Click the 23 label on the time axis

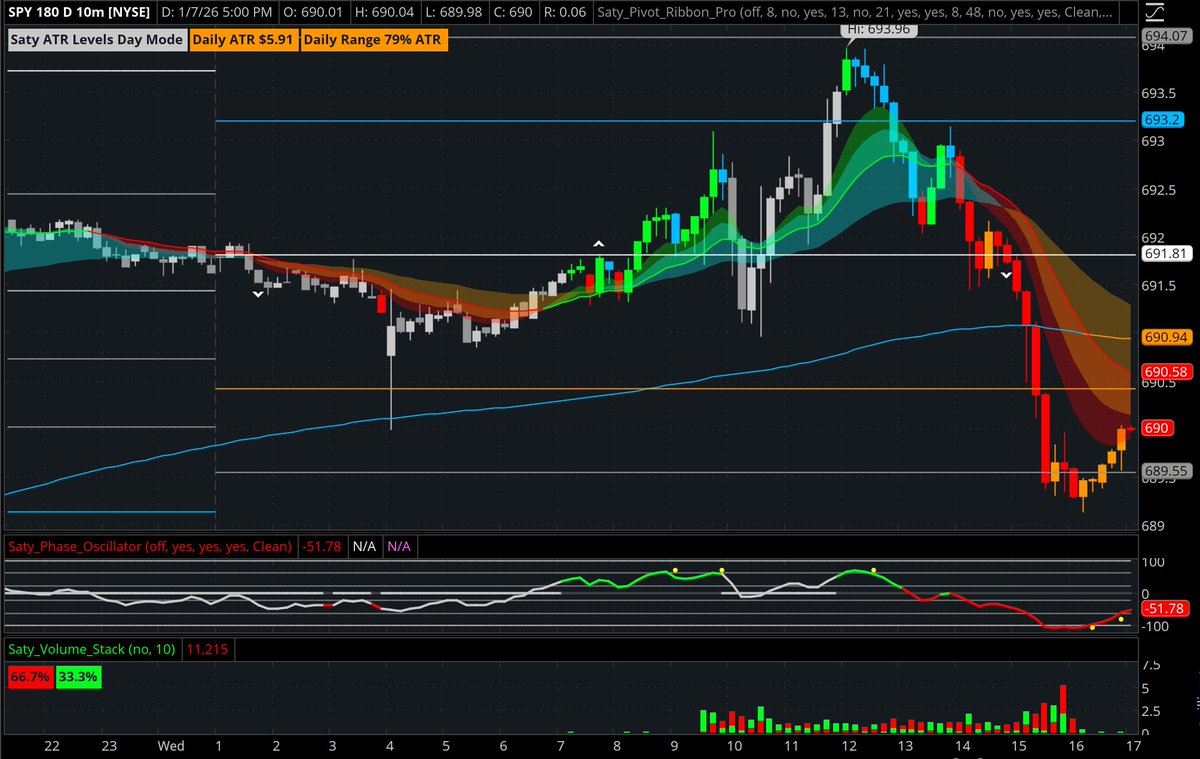pos(110,746)
